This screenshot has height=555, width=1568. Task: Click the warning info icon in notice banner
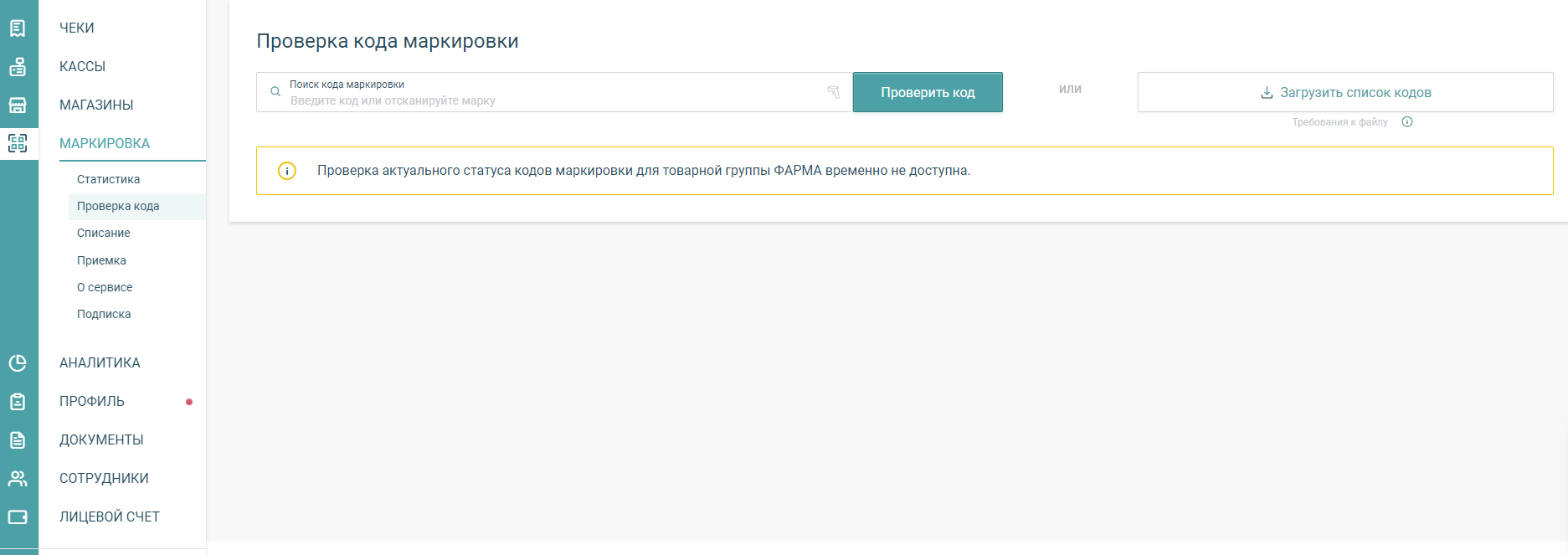tap(287, 171)
